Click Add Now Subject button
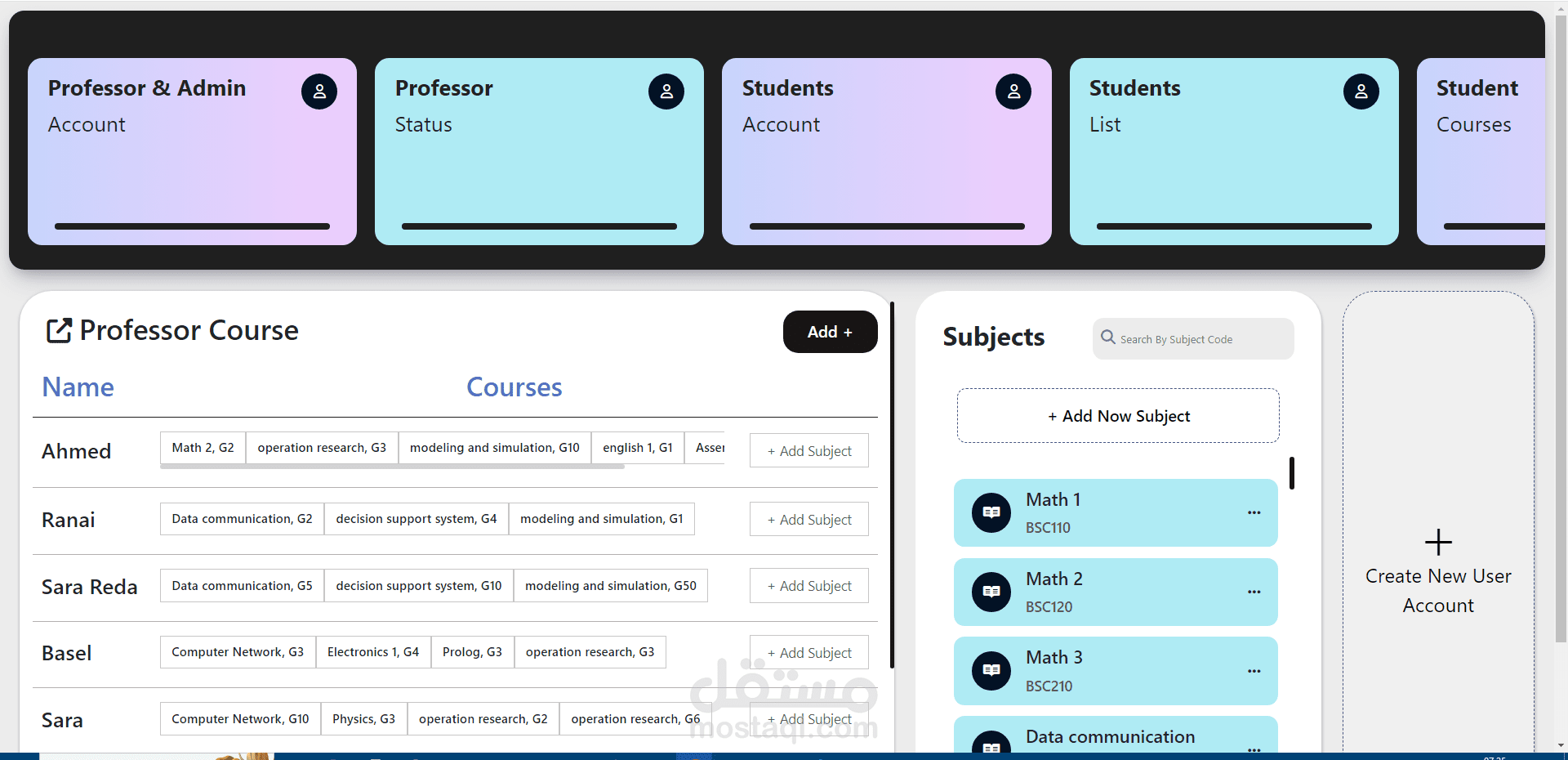Image resolution: width=1568 pixels, height=760 pixels. click(x=1118, y=416)
